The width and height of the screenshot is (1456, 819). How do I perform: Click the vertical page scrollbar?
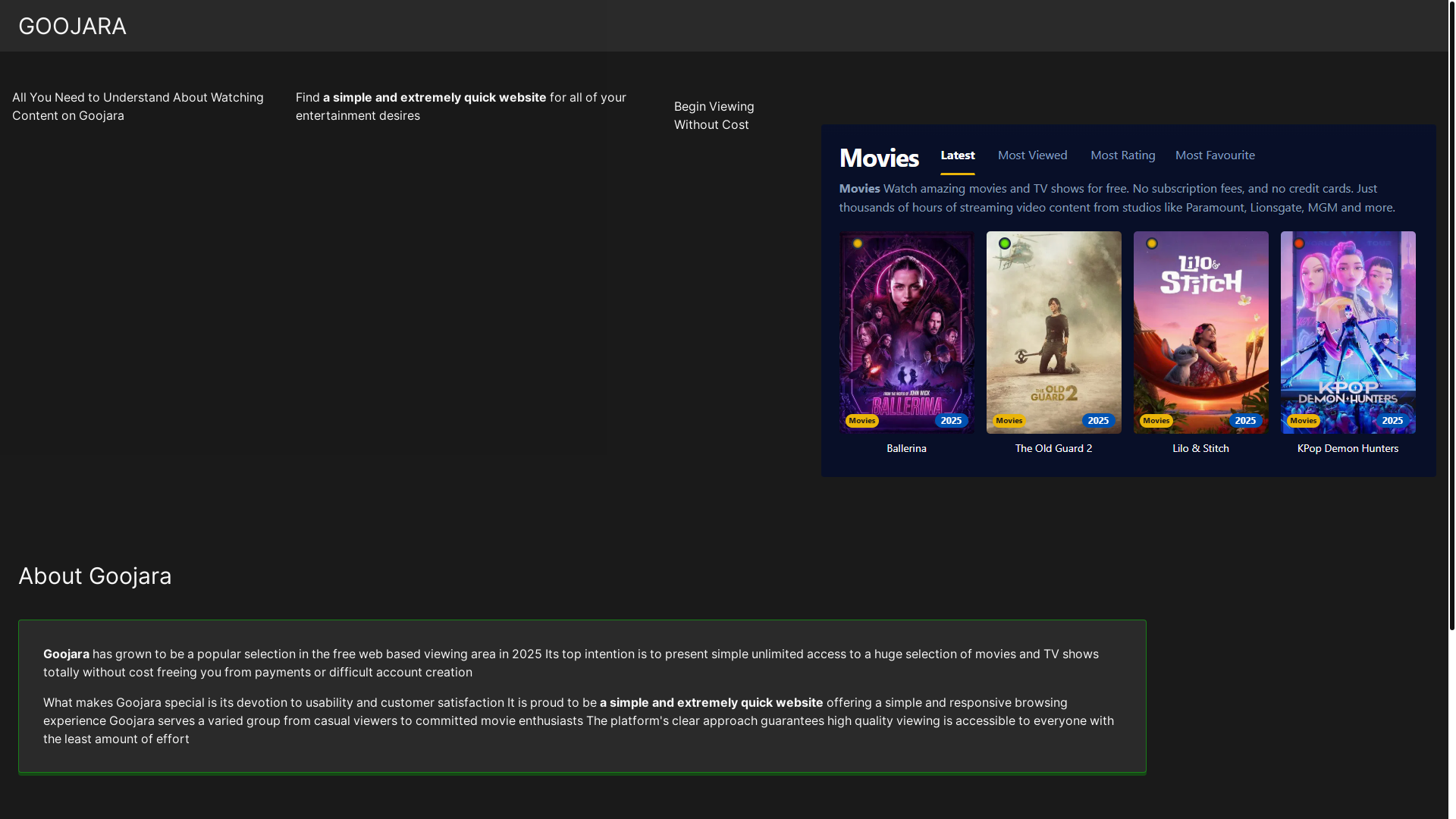(x=1451, y=315)
